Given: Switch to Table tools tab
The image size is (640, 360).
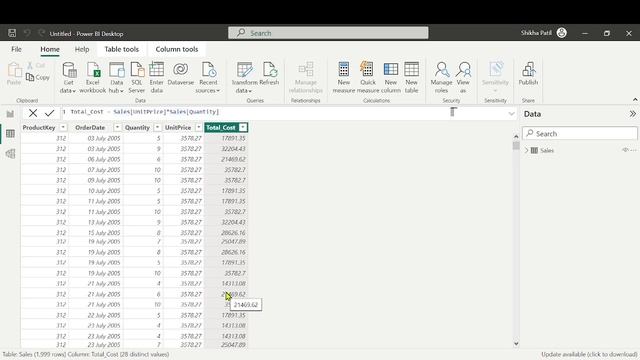Looking at the screenshot, I should [x=121, y=49].
